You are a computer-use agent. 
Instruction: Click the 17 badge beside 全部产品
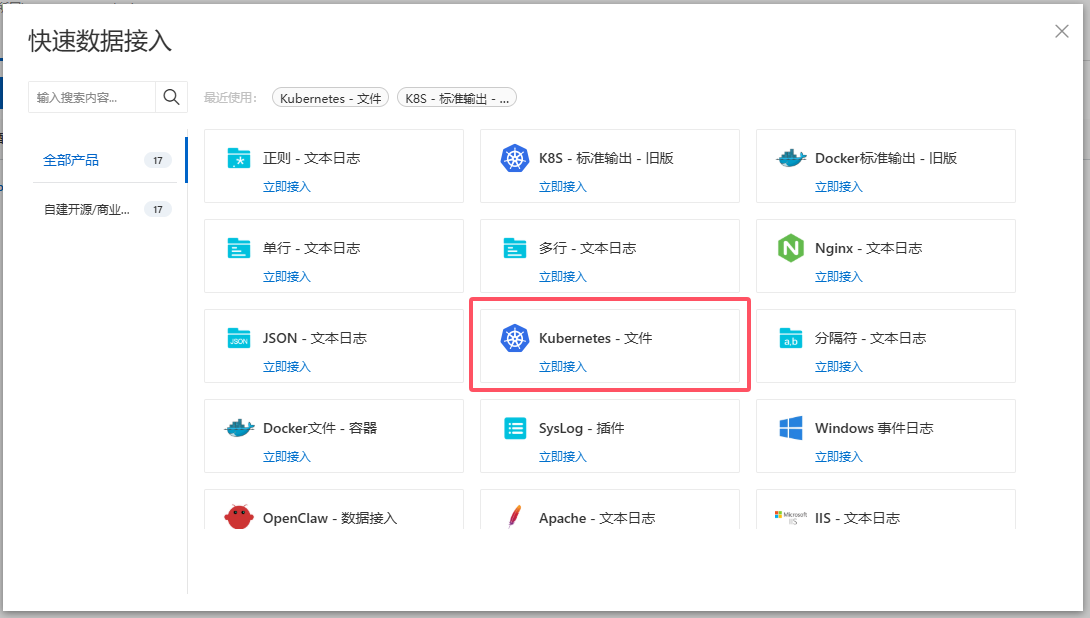click(158, 160)
